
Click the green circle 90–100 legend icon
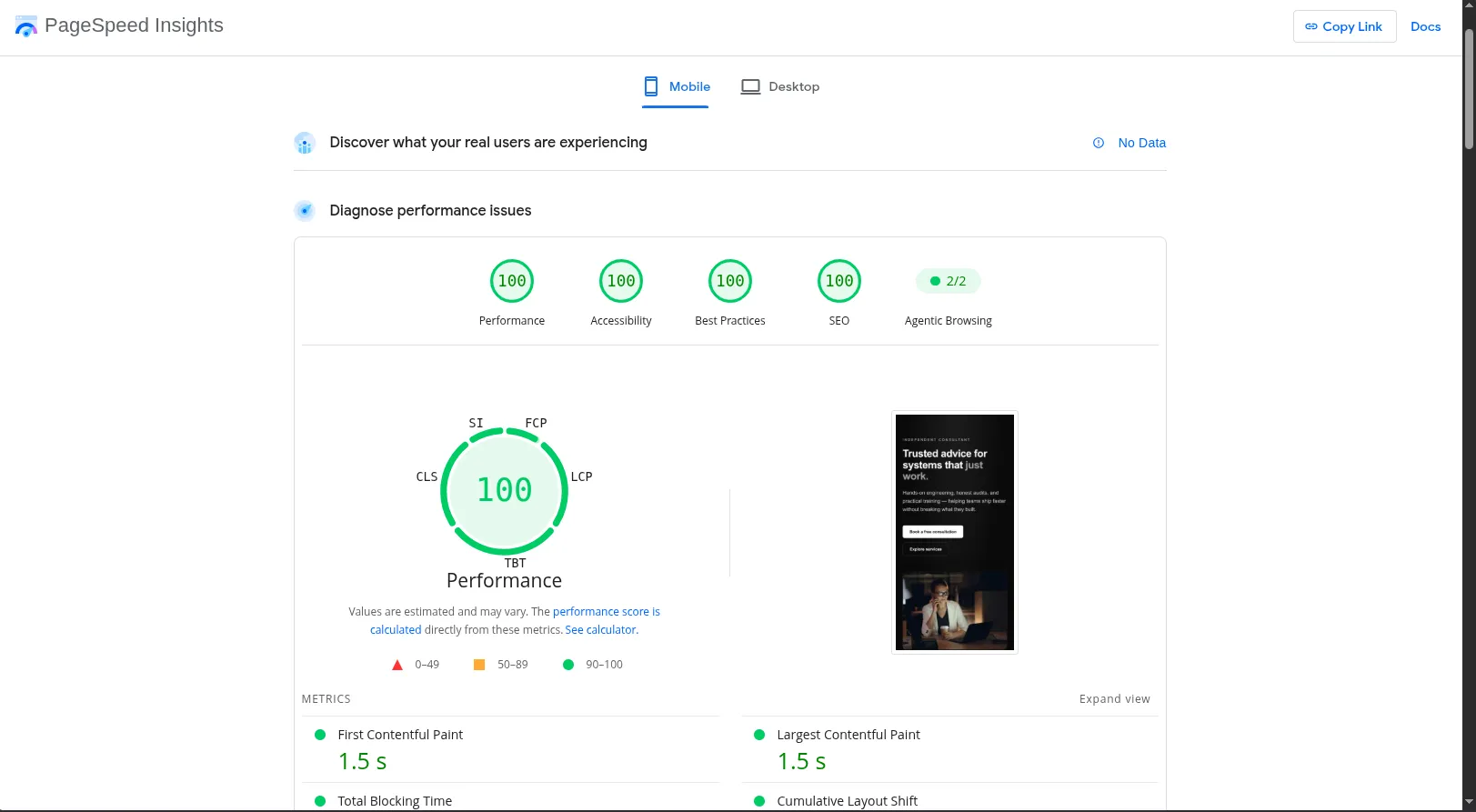[568, 665]
